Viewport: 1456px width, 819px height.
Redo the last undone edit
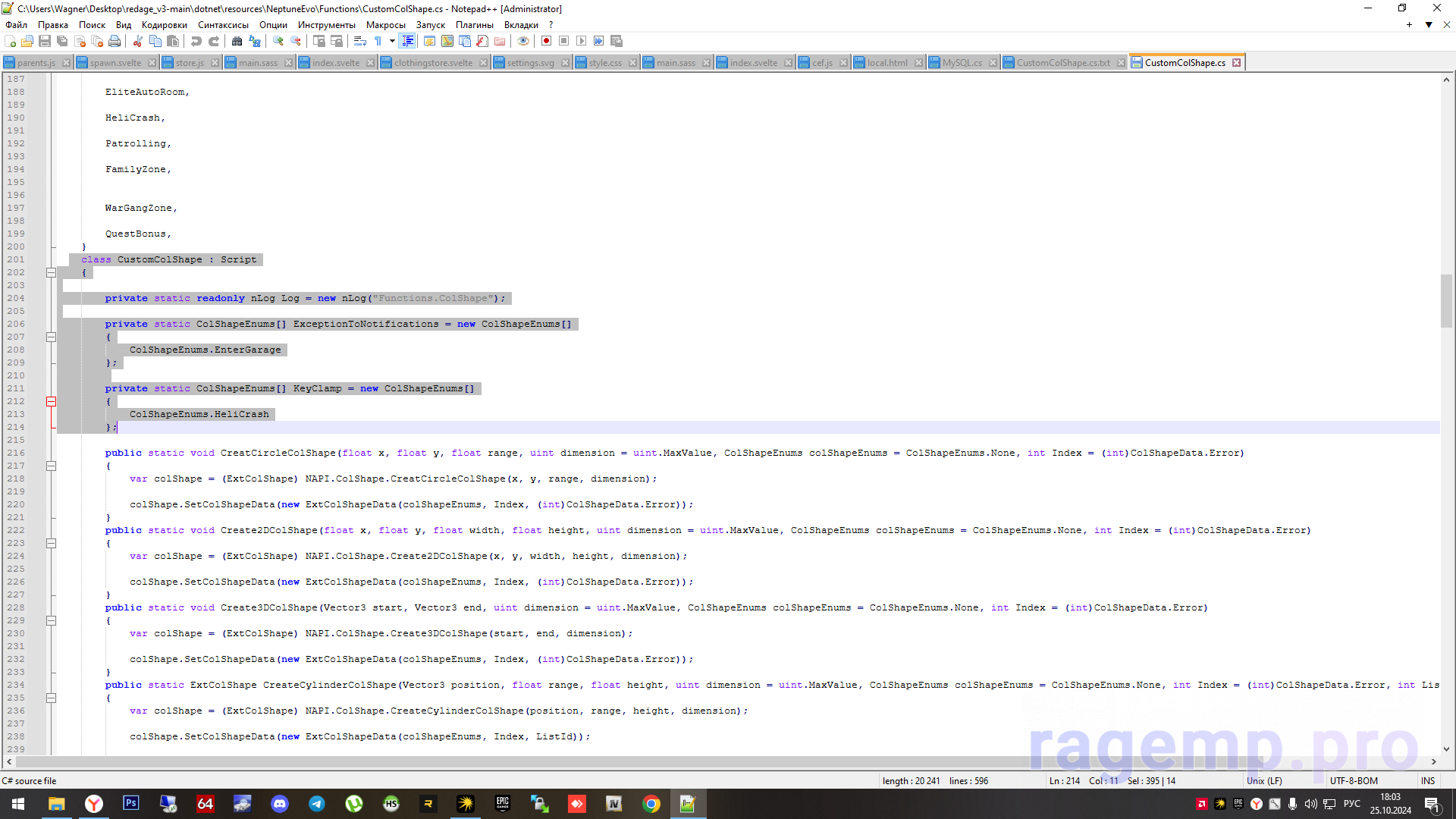[x=214, y=41]
